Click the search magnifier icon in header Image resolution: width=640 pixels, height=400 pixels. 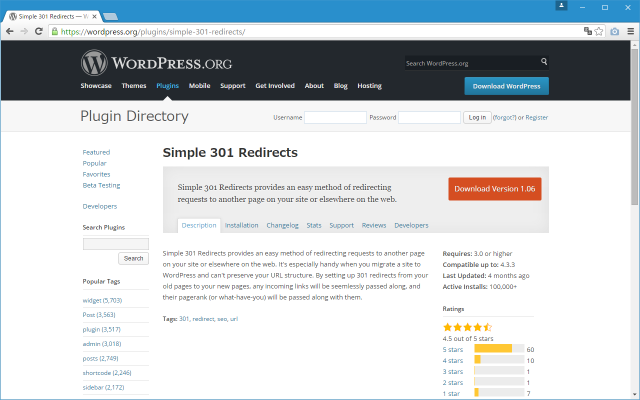[544, 62]
